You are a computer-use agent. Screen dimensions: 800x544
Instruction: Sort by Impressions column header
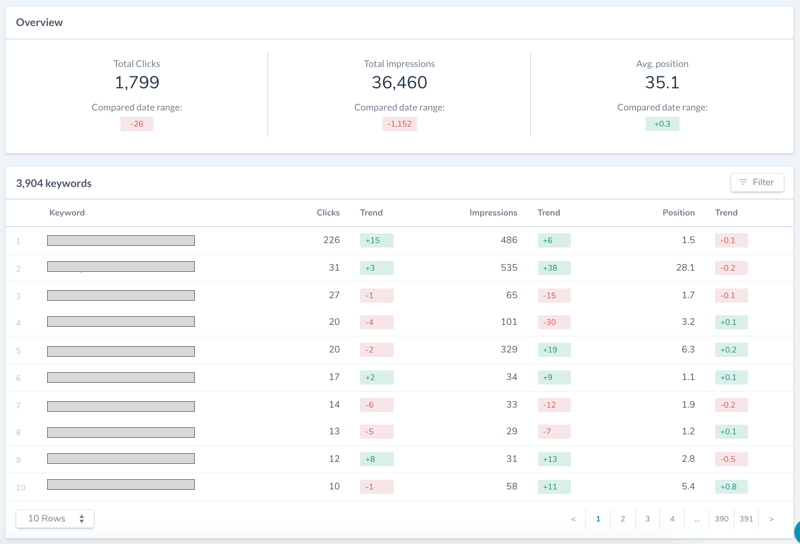(493, 212)
